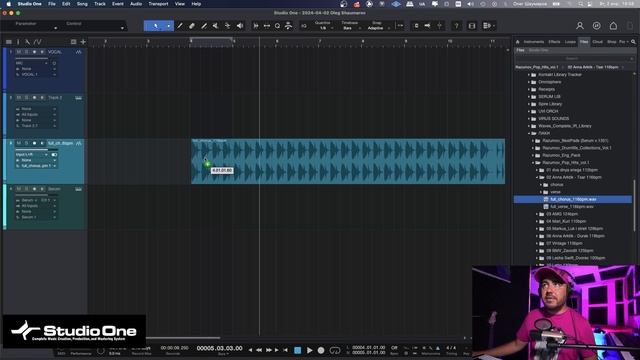Record-arm the VOCAL track

34,52
